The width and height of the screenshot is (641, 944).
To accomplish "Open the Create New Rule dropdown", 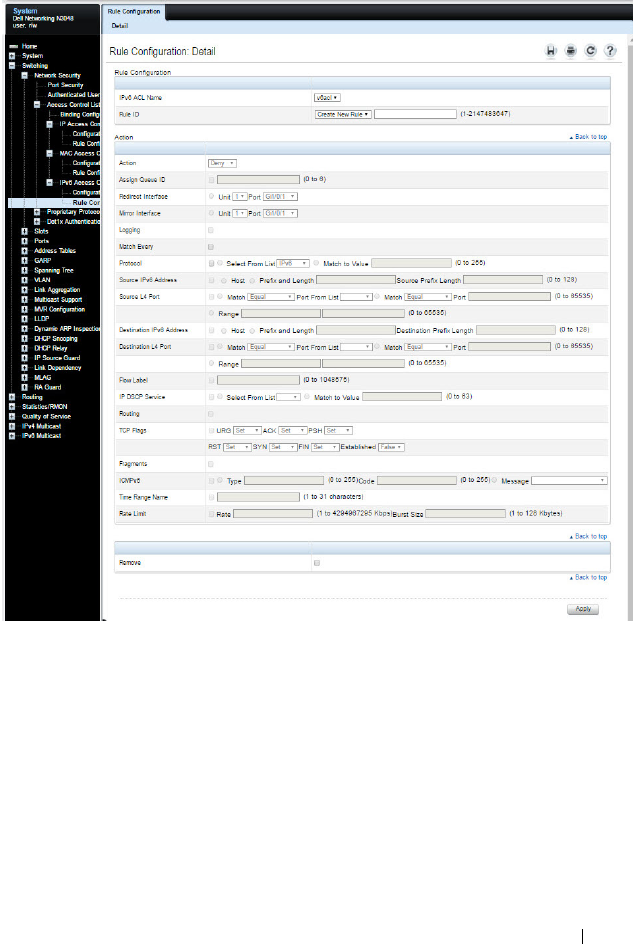I will click(x=343, y=114).
